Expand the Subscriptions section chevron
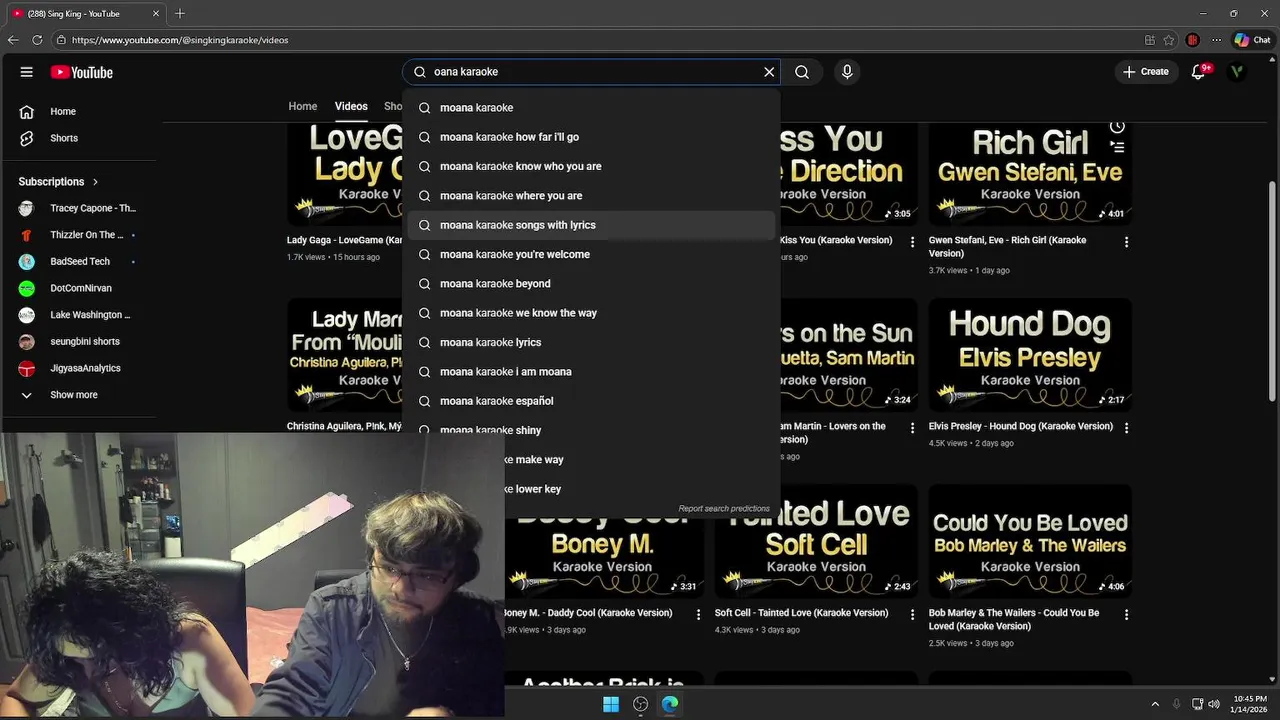This screenshot has width=1280, height=720. 96,182
